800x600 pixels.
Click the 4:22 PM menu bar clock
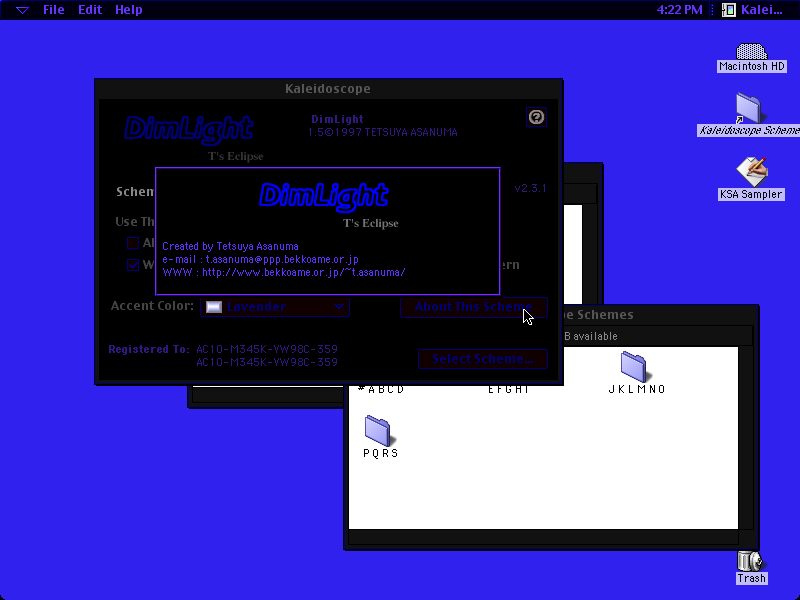pyautogui.click(x=679, y=10)
